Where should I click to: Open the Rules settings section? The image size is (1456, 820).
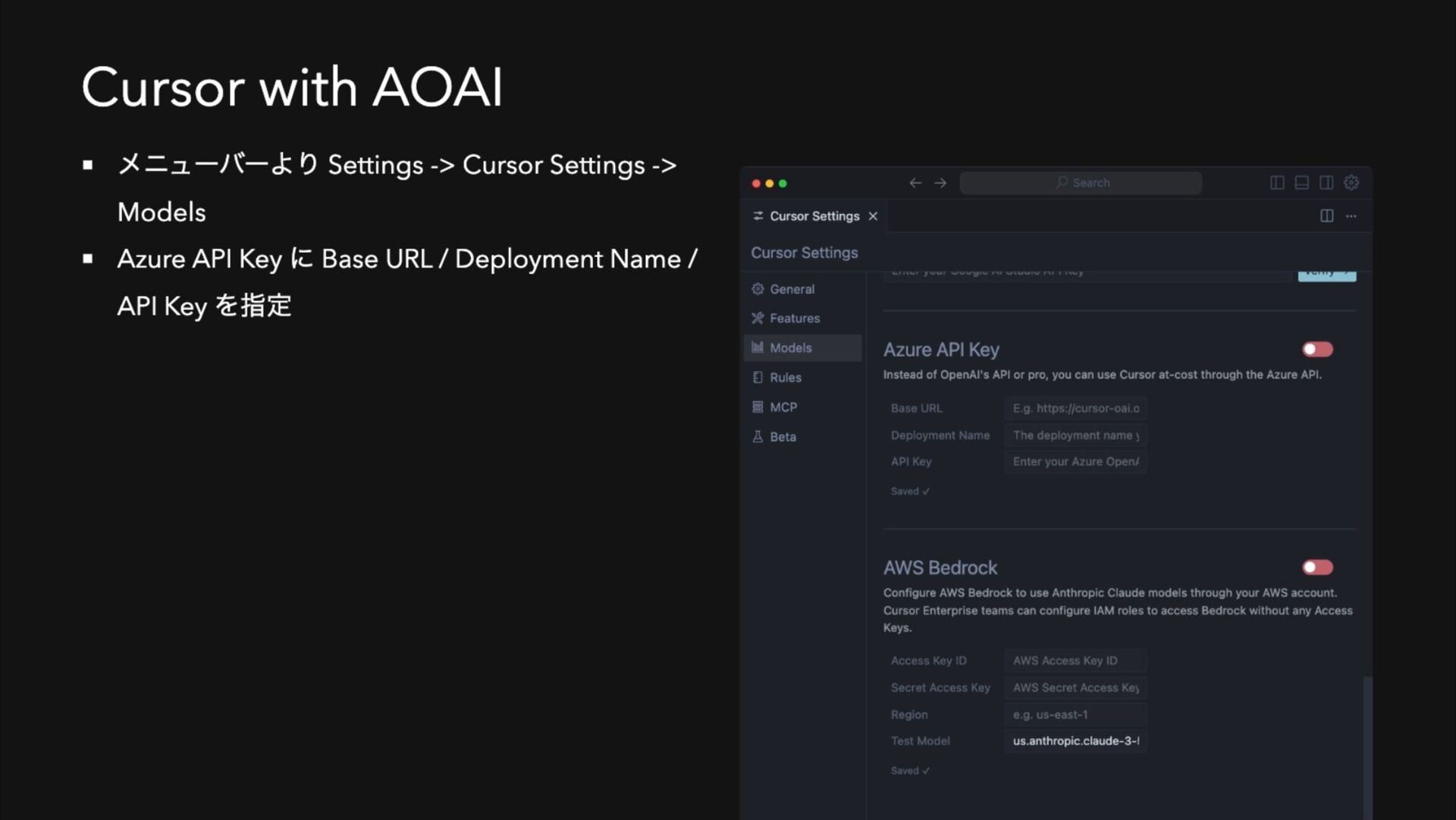[785, 378]
